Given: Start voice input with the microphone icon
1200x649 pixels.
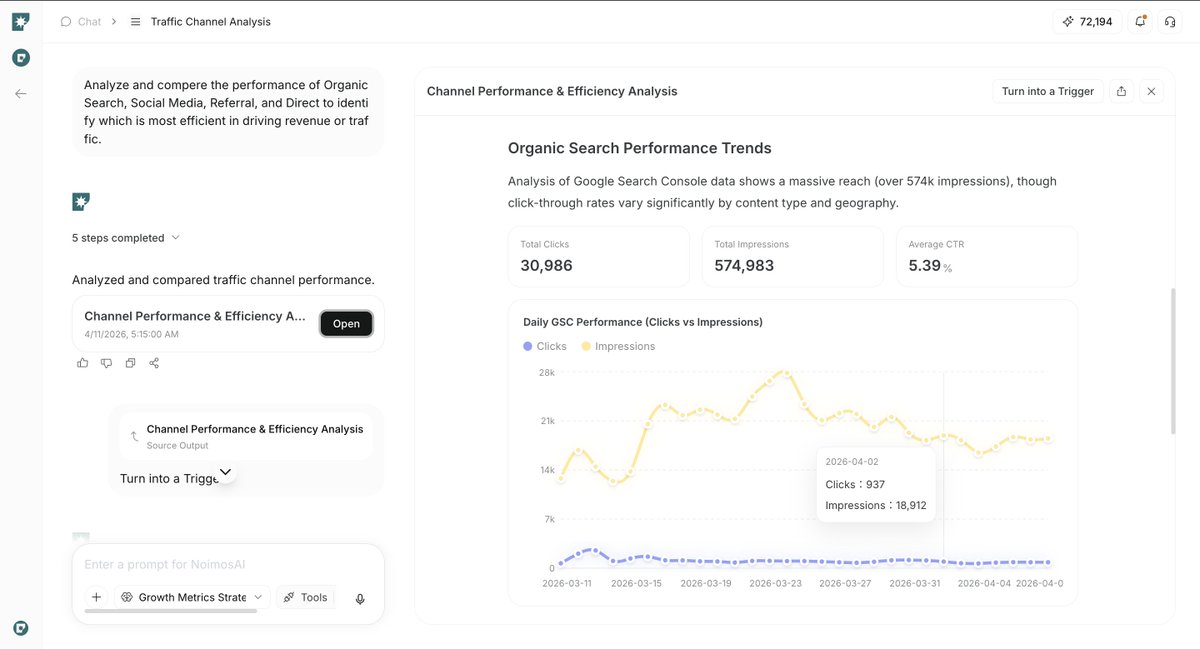Looking at the screenshot, I should pos(360,598).
